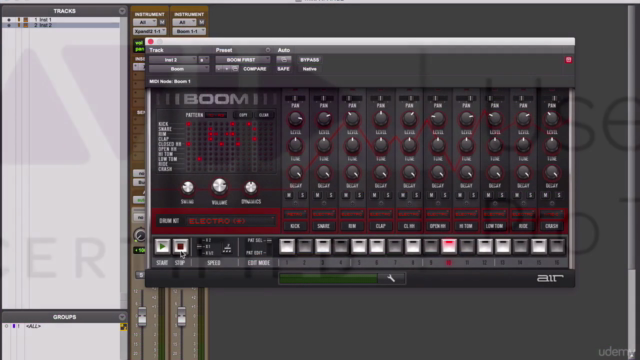Screen dimensions: 640x360
Task: Click the Kick pad button
Action: coord(295,226)
